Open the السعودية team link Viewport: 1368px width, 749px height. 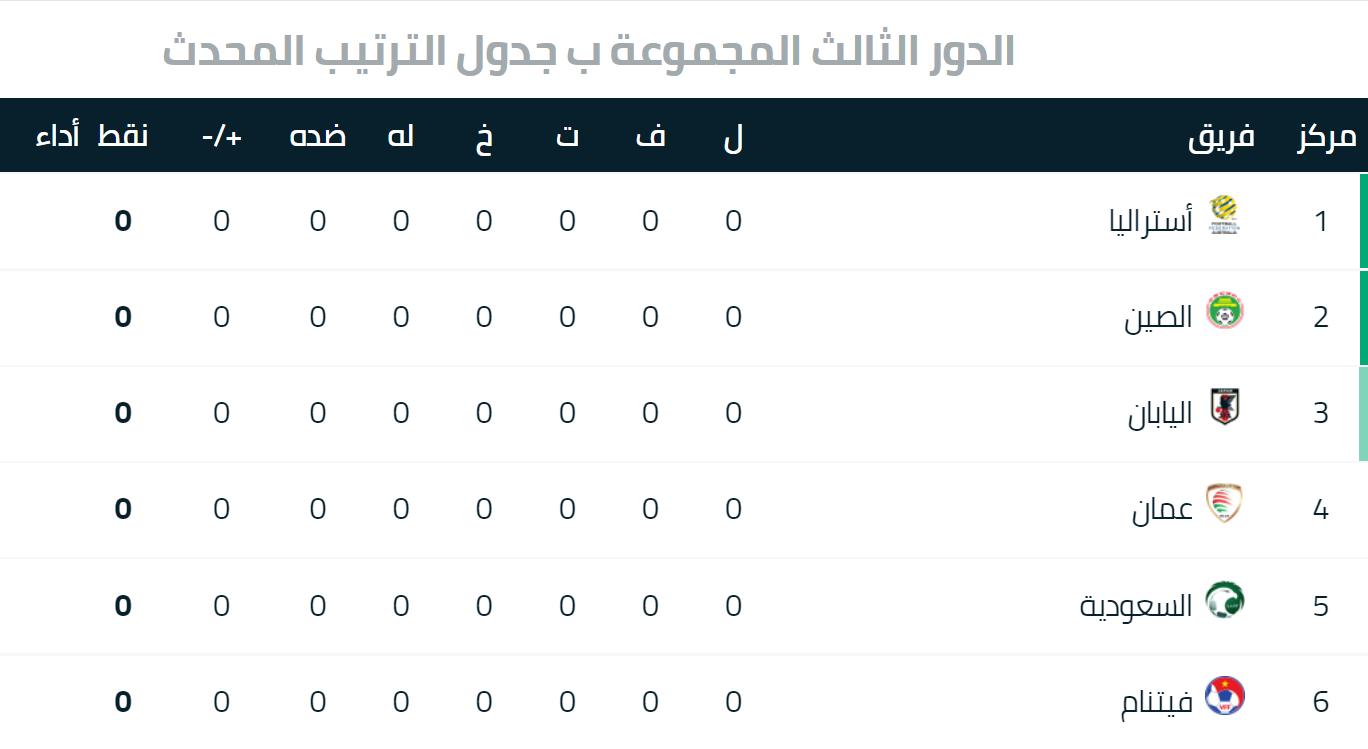1136,606
